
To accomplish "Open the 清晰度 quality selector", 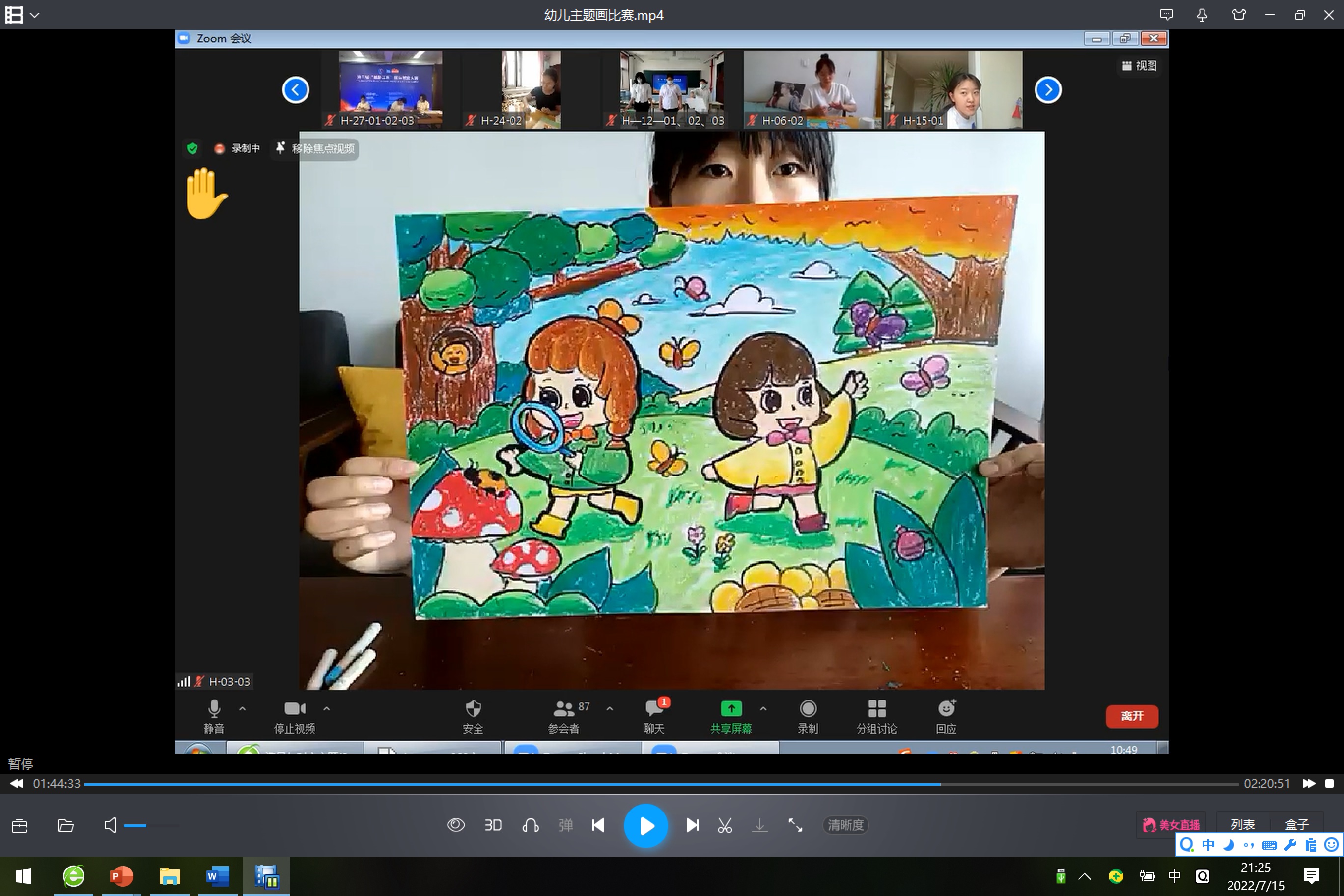I will point(846,825).
